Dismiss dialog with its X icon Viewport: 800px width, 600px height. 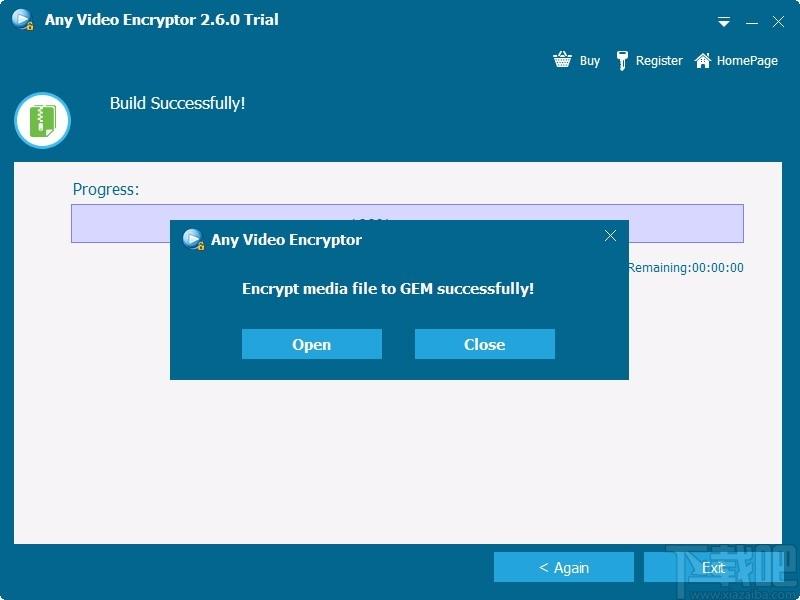click(610, 236)
